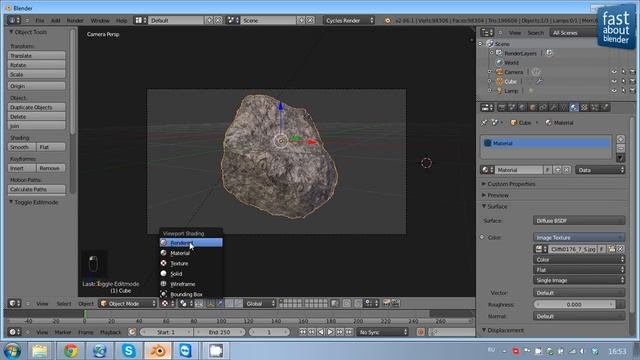Open the 3D view editor type icon

[x=14, y=303]
